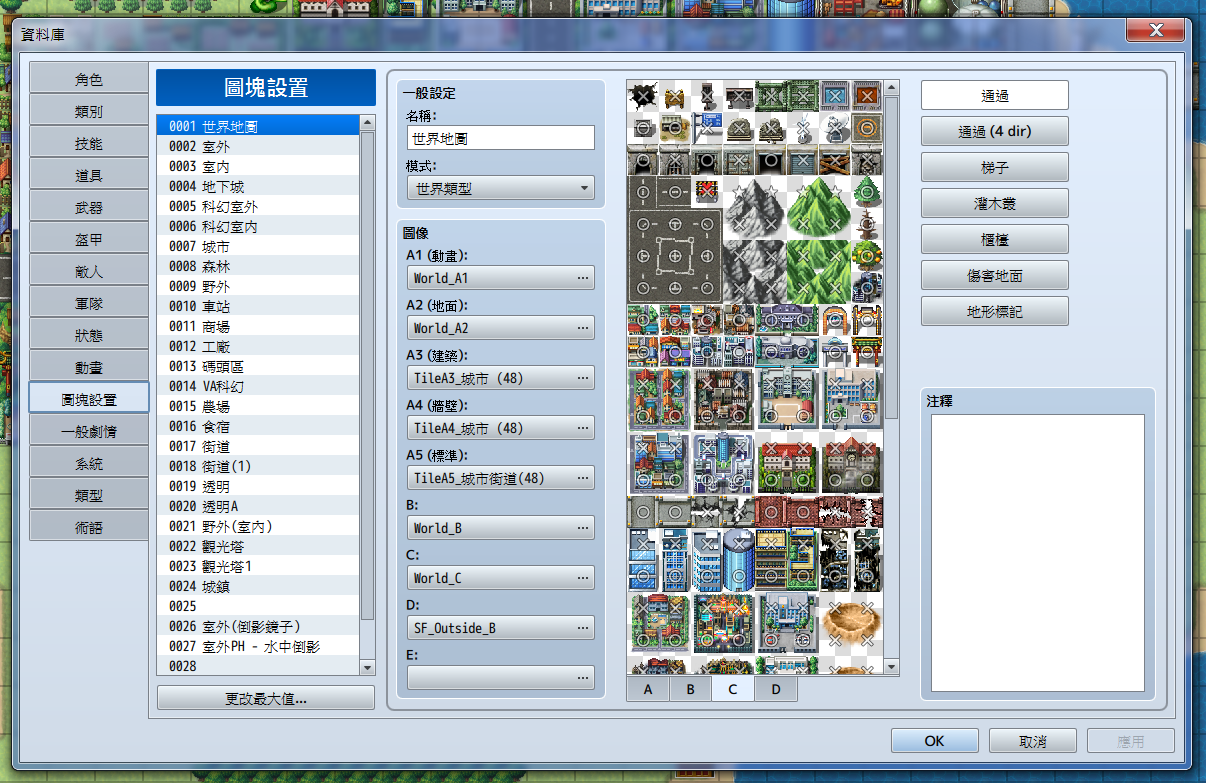
Task: Browse image for A4 (牆壁) field
Action: tap(501, 428)
